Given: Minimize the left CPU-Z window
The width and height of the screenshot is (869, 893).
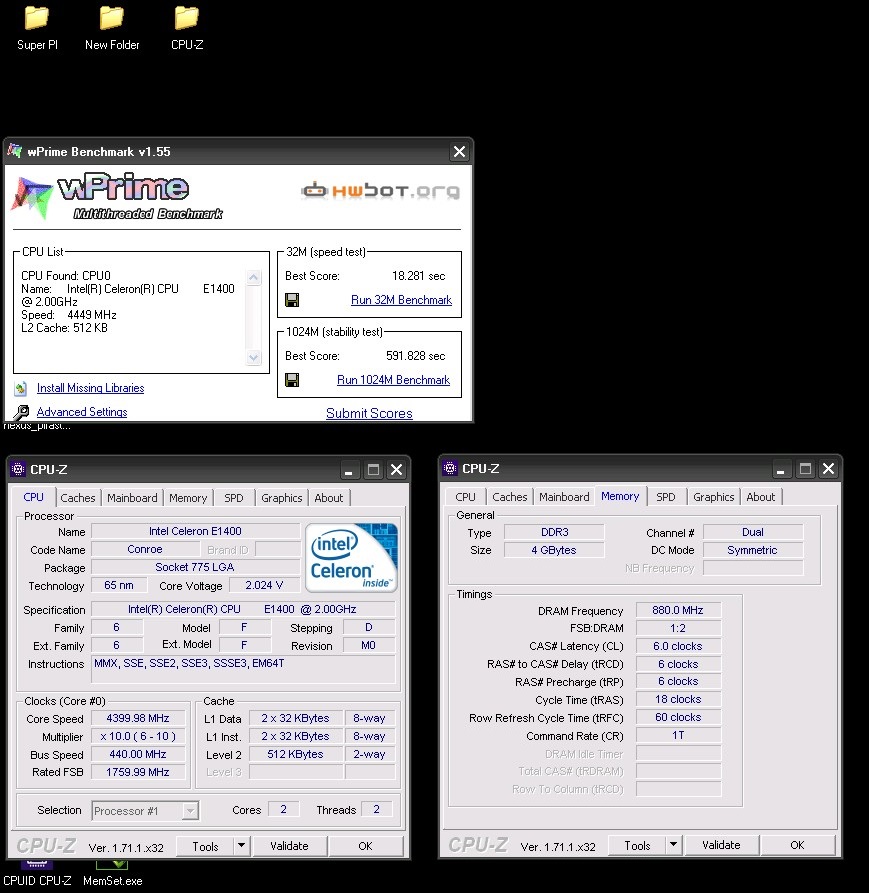Looking at the screenshot, I should coord(349,470).
